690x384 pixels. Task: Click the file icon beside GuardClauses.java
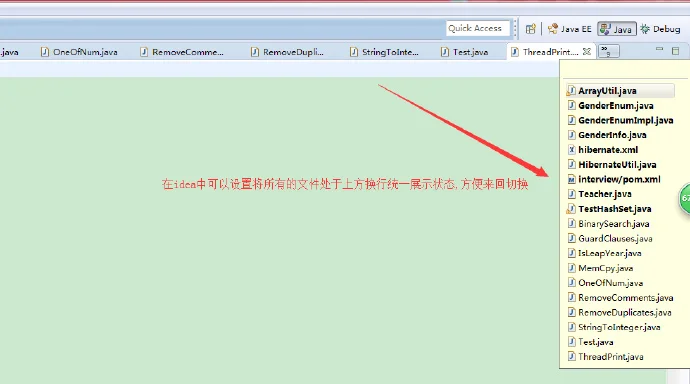(571, 238)
